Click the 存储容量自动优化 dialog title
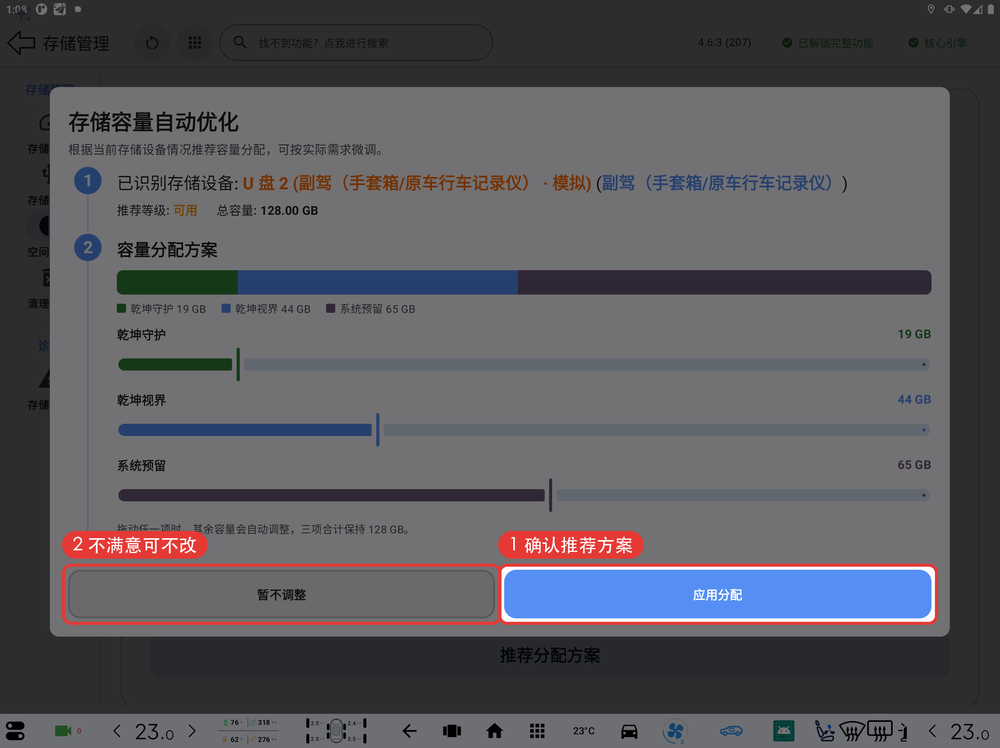 click(x=153, y=122)
